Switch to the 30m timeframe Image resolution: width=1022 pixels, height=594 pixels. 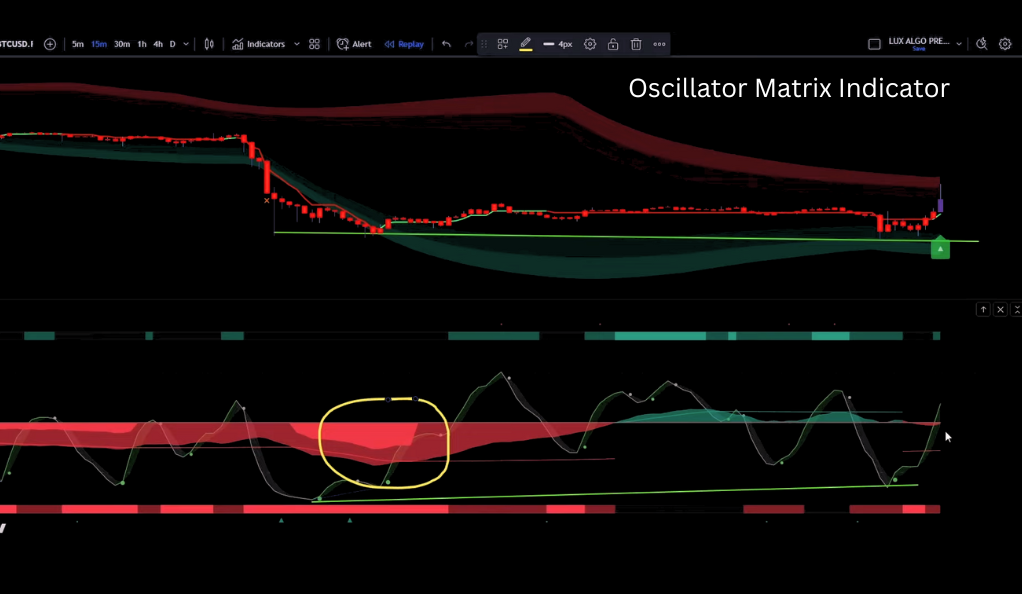tap(122, 44)
